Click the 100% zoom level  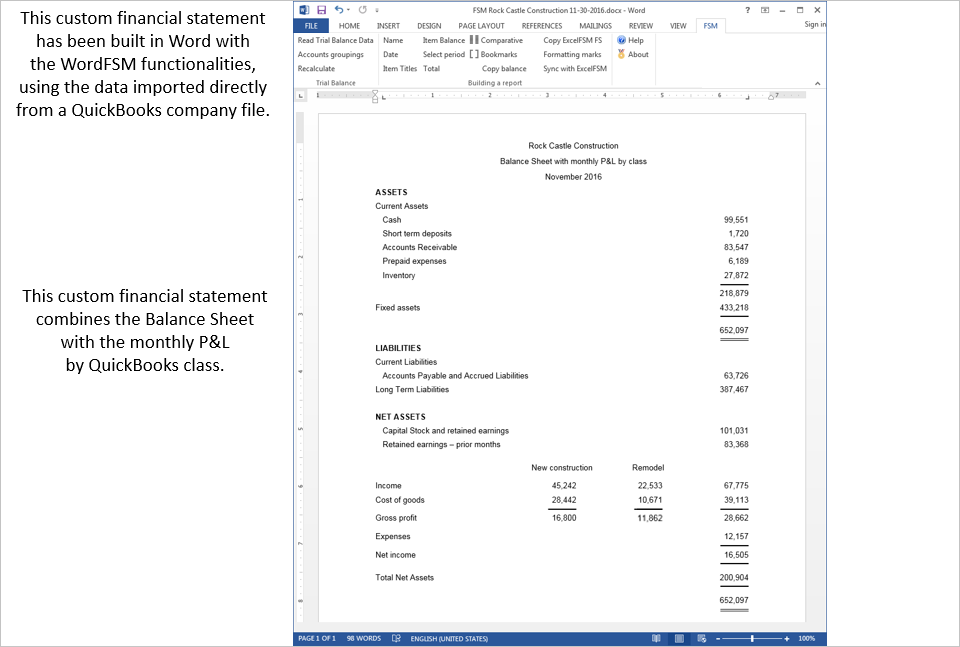coord(806,638)
